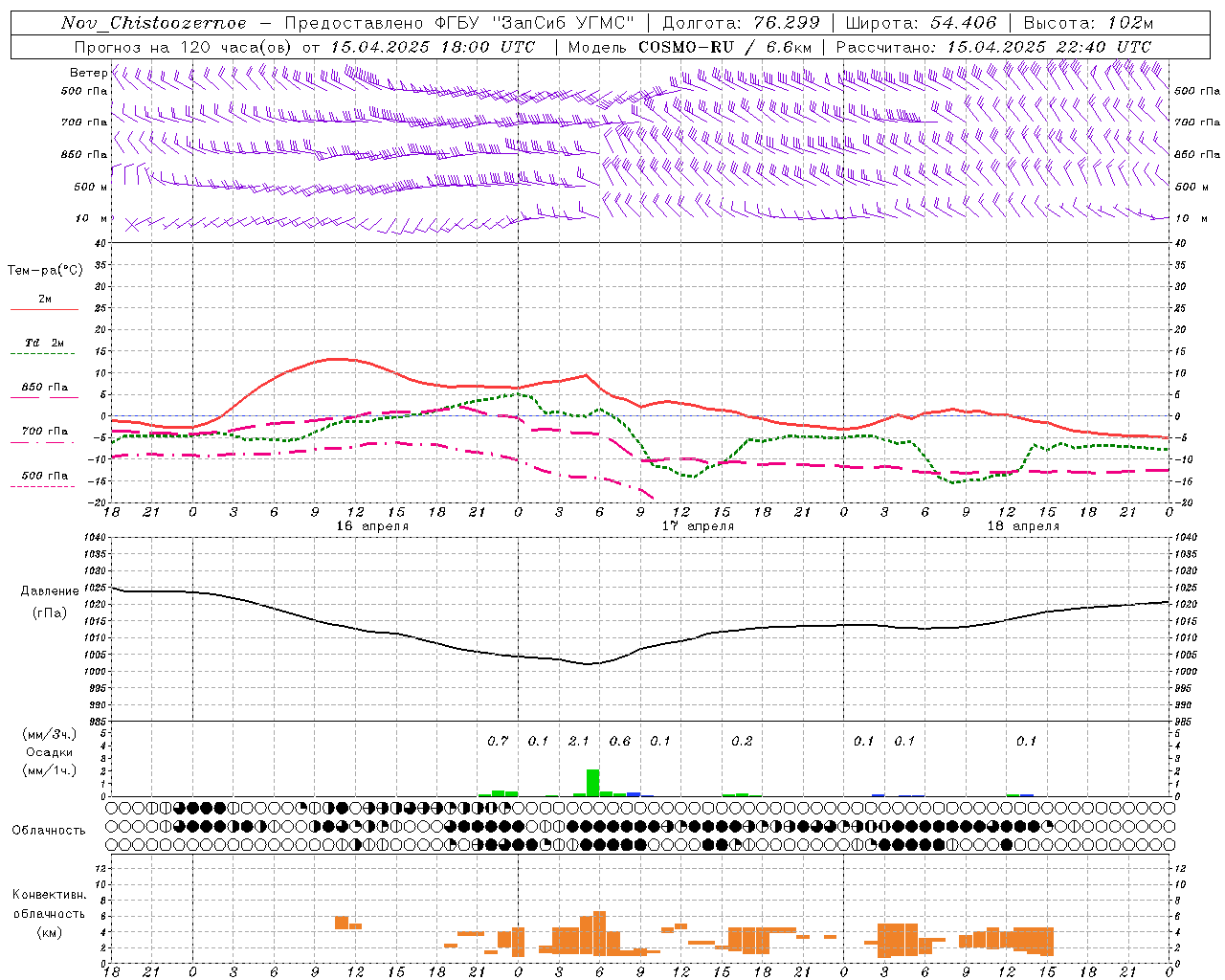The width and height of the screenshot is (1225, 980).
Task: Click the tallest green precipitation bar
Action: [x=592, y=783]
